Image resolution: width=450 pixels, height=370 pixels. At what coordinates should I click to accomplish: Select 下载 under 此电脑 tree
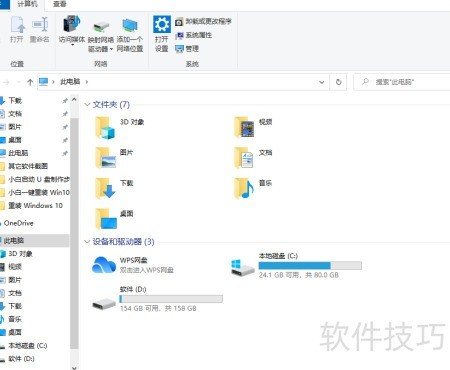pyautogui.click(x=15, y=306)
